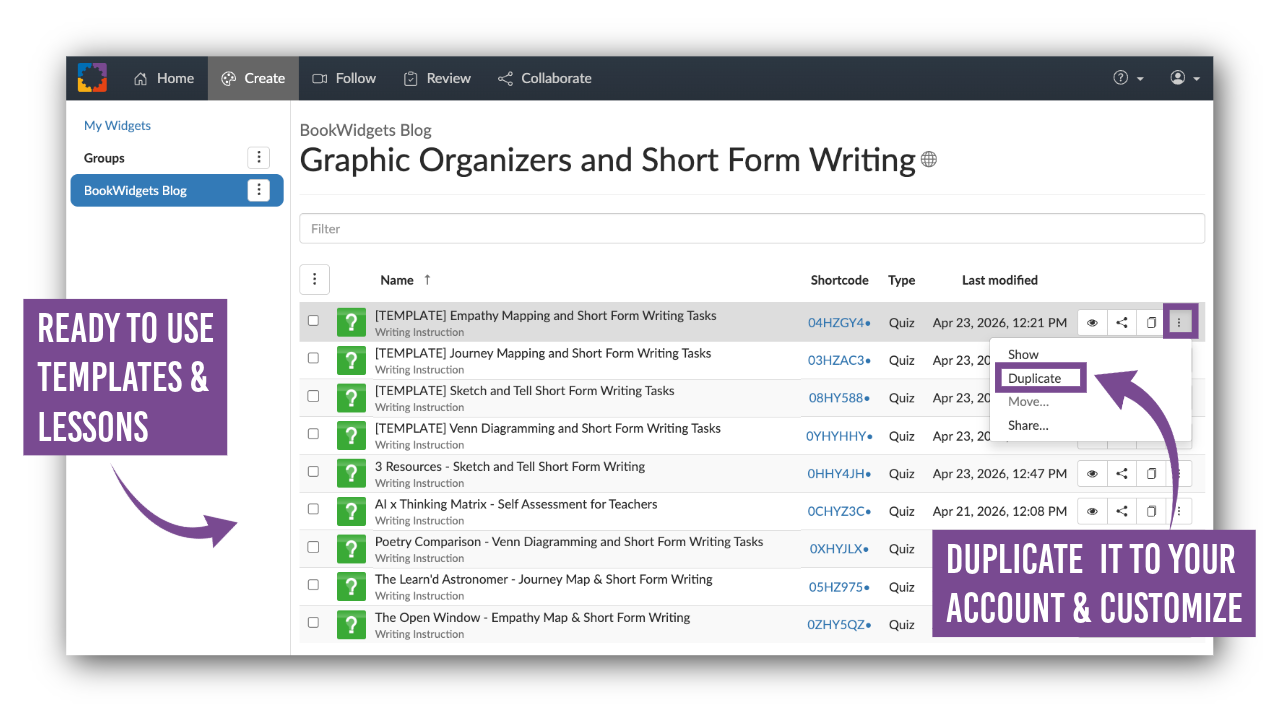Check the AI x Thinking Matrix checkbox
The image size is (1280, 720).
[313, 509]
